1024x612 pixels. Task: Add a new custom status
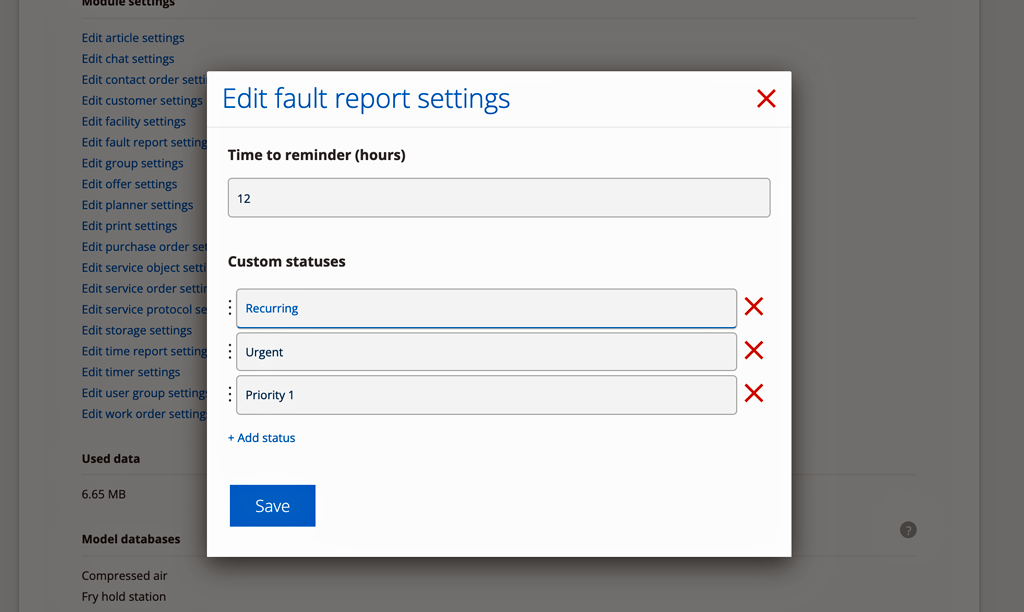coord(261,438)
